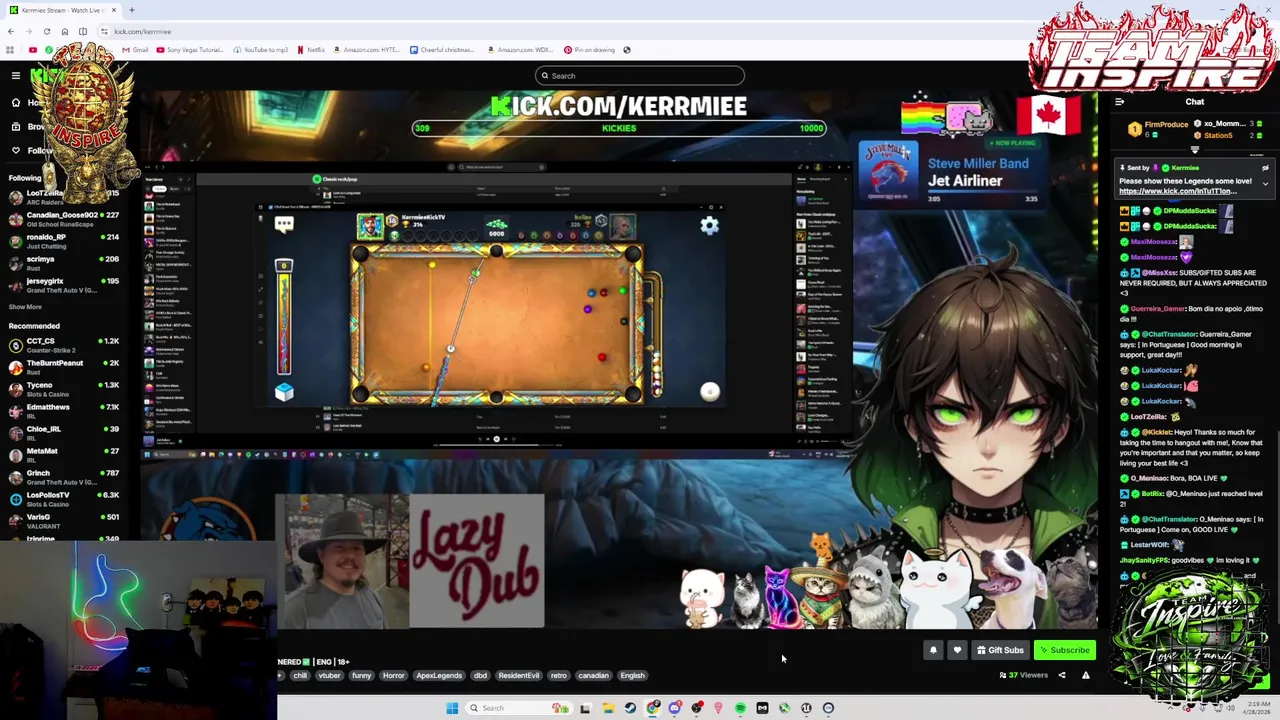1280x720 pixels.
Task: Open FirmProduce in chat leaderboard
Action: tap(1166, 125)
